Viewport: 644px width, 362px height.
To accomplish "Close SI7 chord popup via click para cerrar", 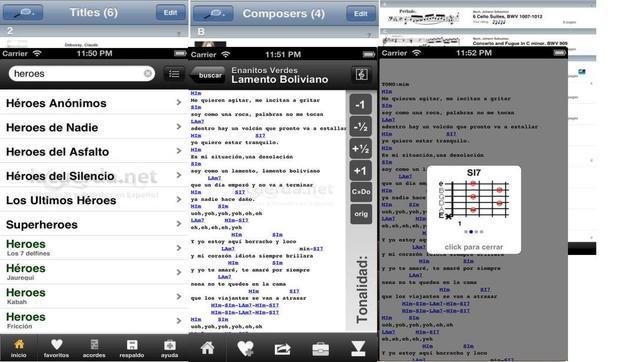I will click(x=474, y=247).
